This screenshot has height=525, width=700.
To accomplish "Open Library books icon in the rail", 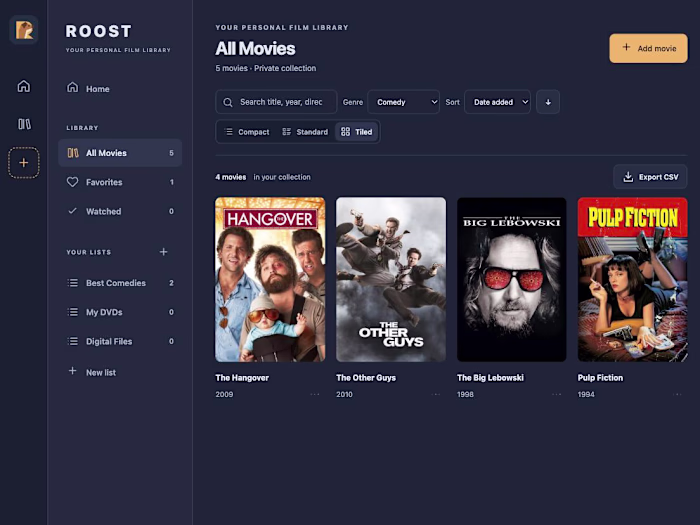I will coord(24,124).
